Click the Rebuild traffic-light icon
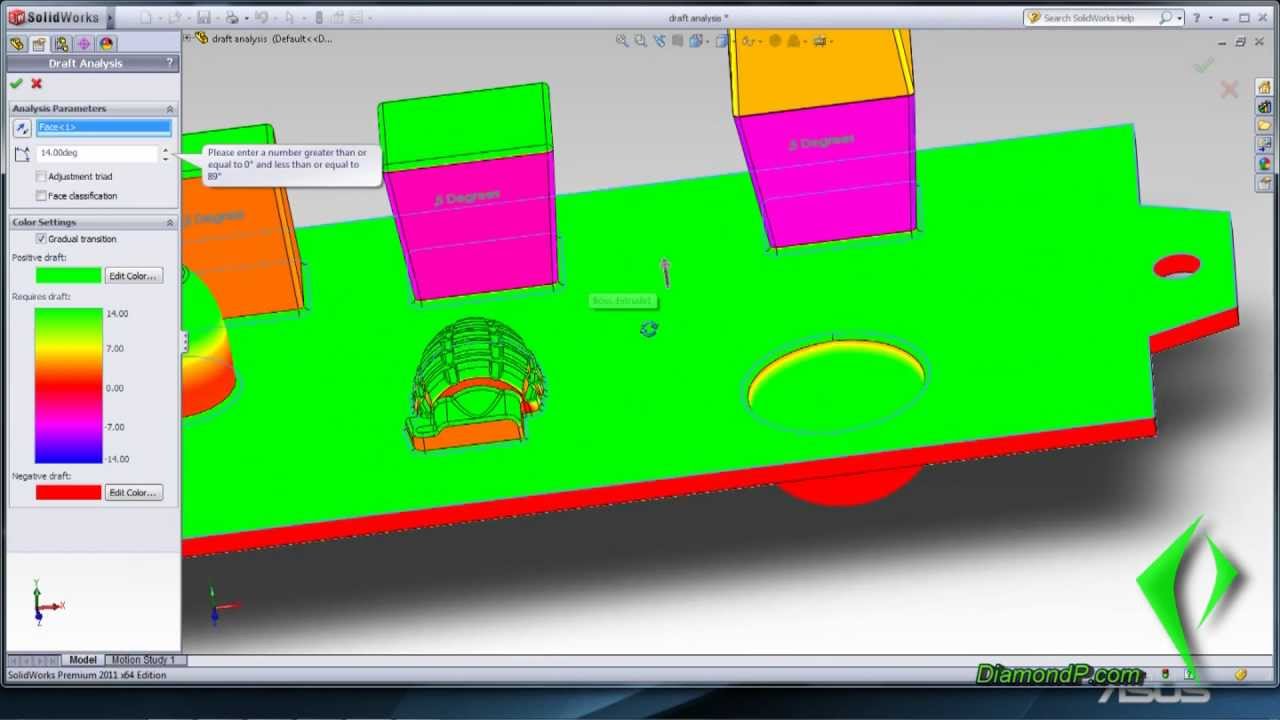The image size is (1280, 720). coord(319,18)
